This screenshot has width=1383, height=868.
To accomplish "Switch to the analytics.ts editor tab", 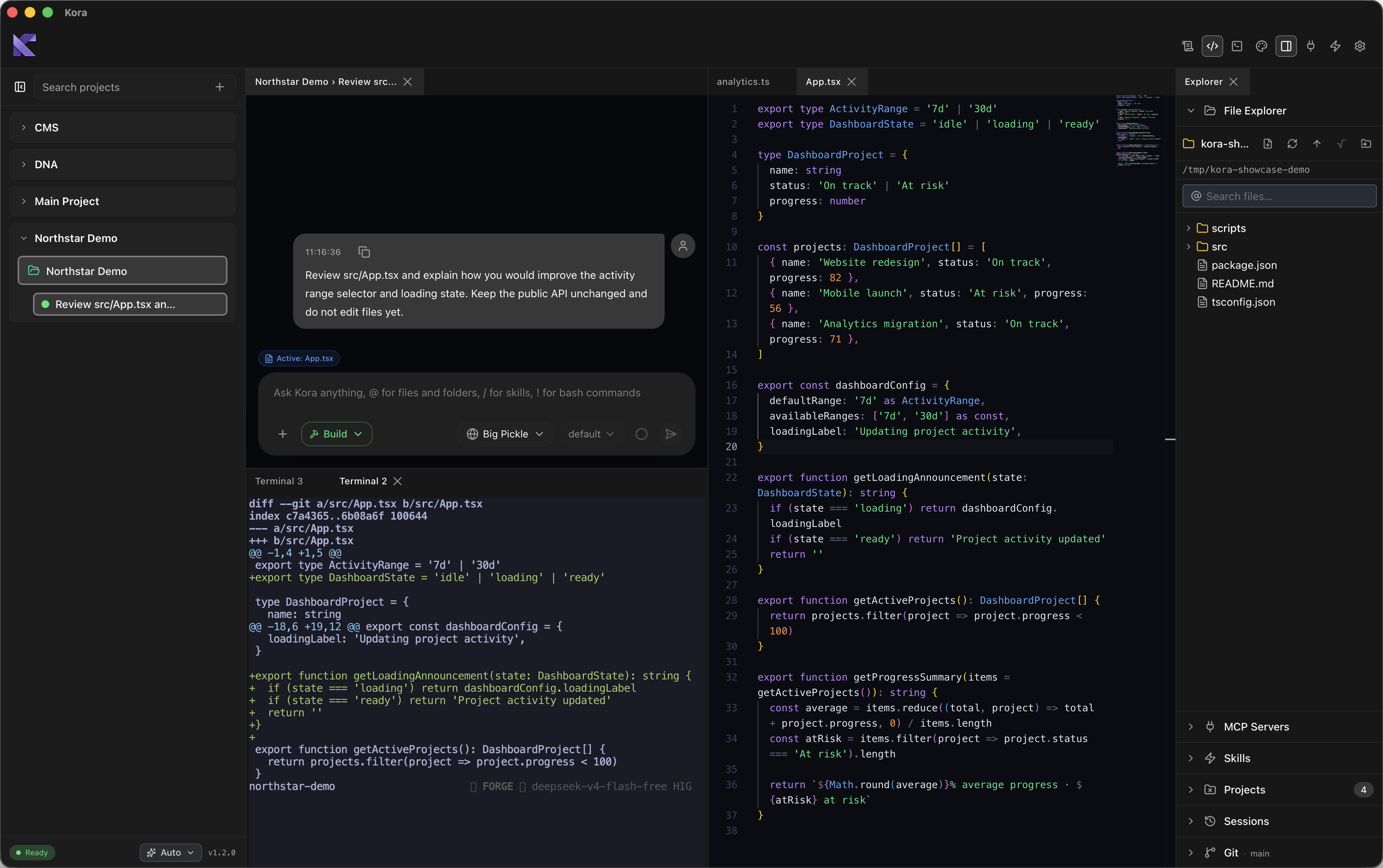I will tap(743, 81).
